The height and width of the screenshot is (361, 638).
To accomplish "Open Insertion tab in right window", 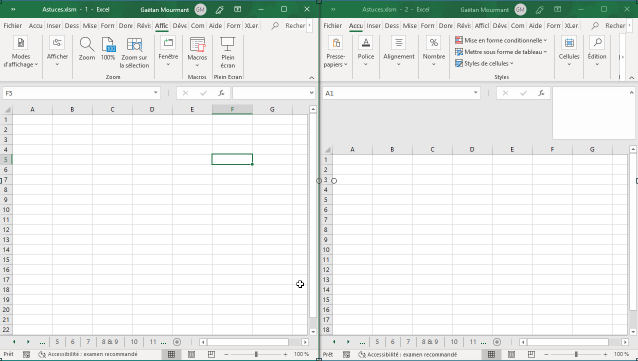I will (374, 26).
